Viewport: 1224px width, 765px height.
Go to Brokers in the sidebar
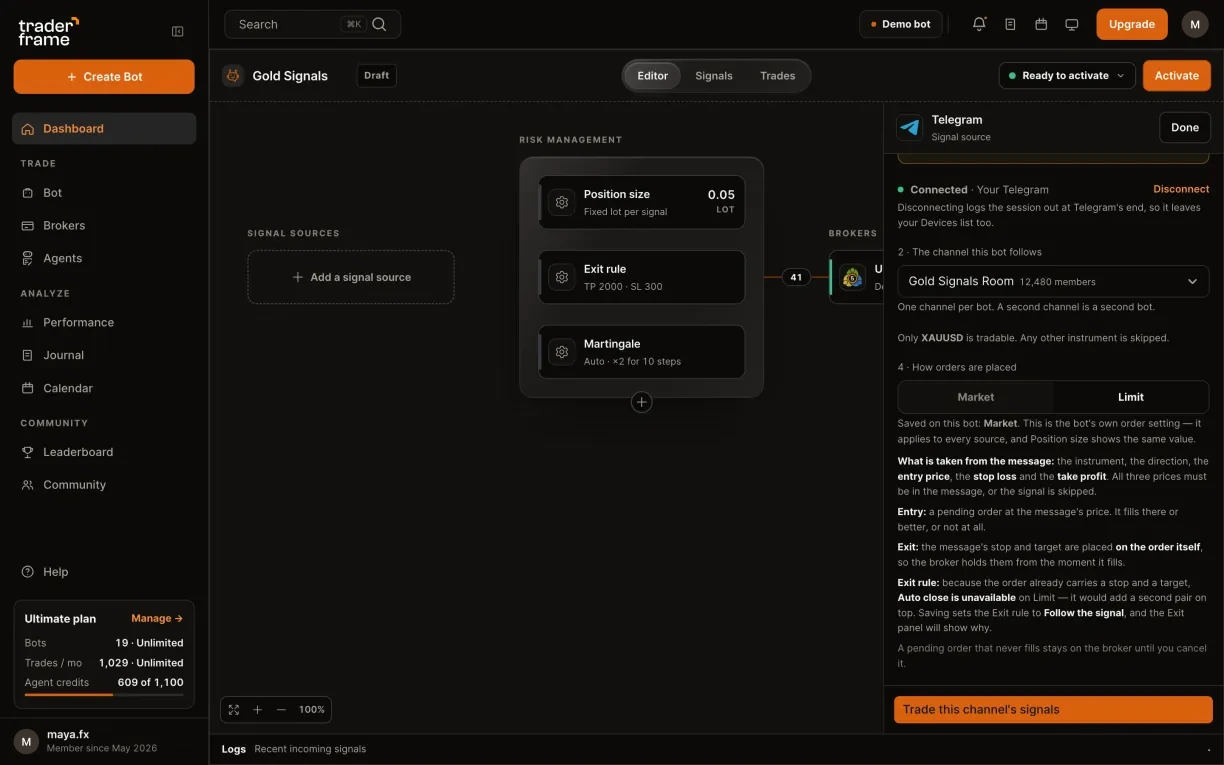[104, 226]
